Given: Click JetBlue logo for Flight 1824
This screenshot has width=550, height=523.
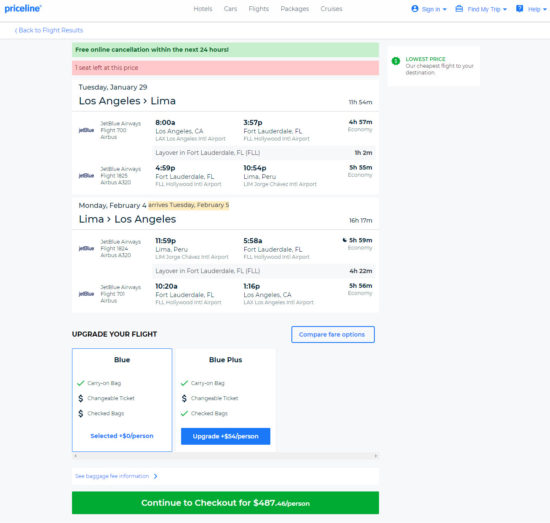Looking at the screenshot, I should click(x=86, y=248).
